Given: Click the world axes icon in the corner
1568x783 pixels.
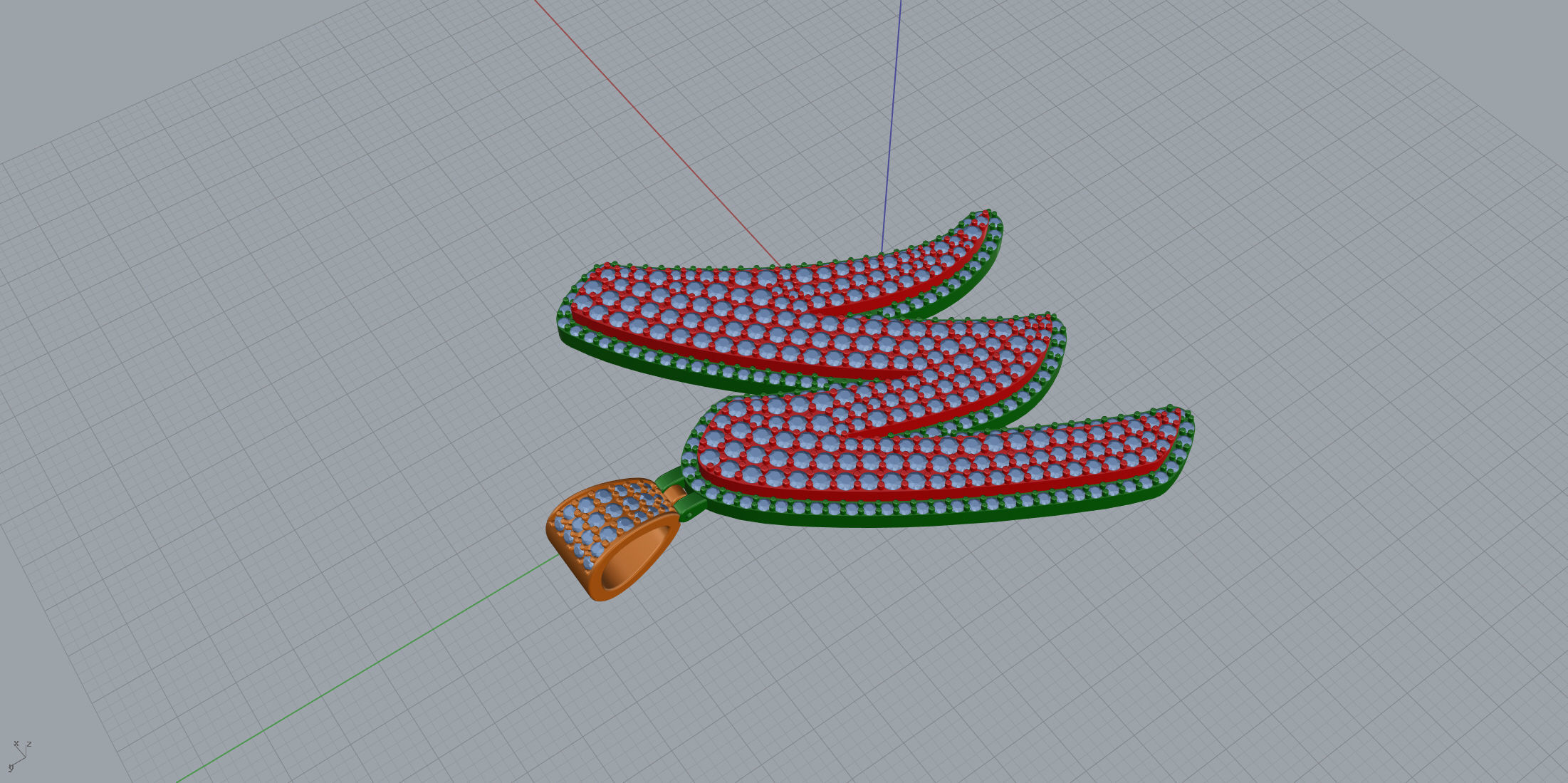Looking at the screenshot, I should tap(20, 756).
